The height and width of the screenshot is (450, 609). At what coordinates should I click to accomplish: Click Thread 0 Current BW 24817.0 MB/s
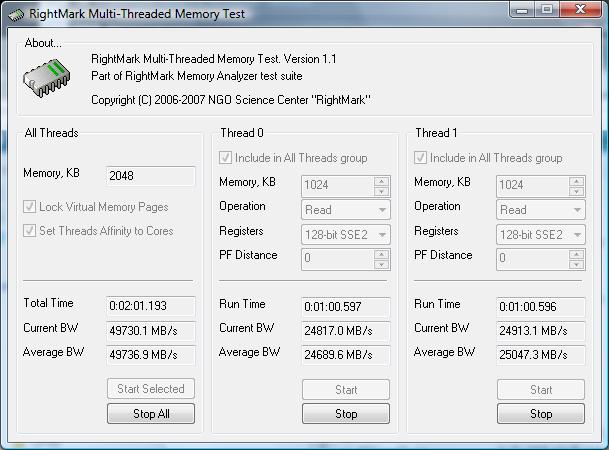coord(346,331)
